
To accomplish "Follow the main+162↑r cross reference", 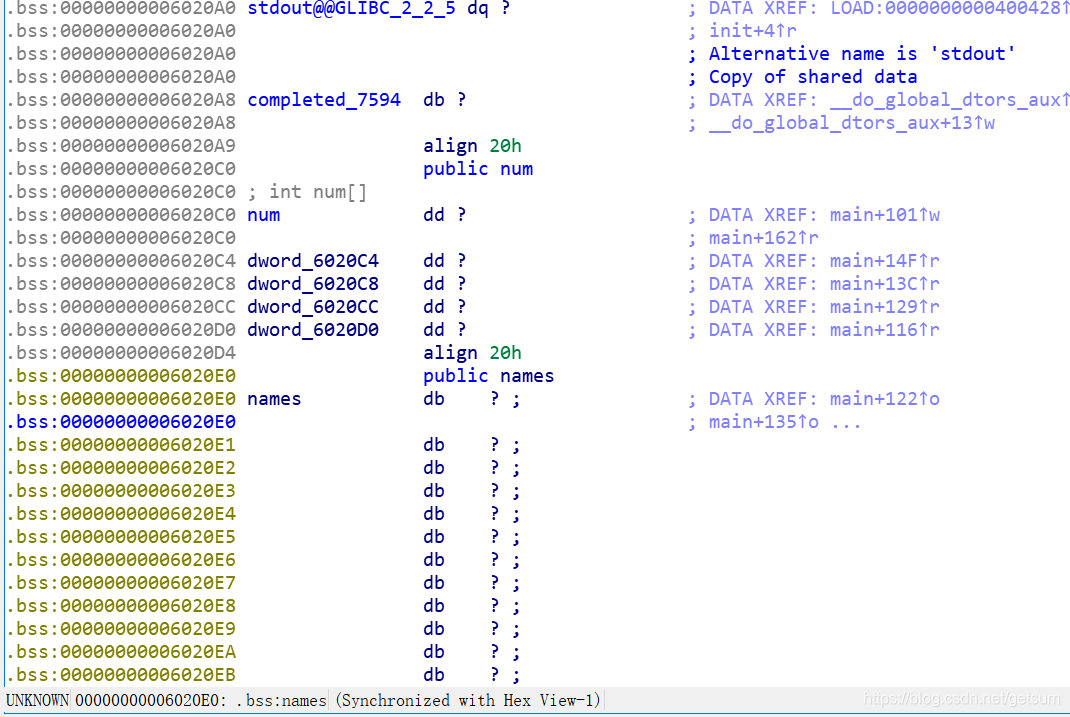I will point(764,238).
